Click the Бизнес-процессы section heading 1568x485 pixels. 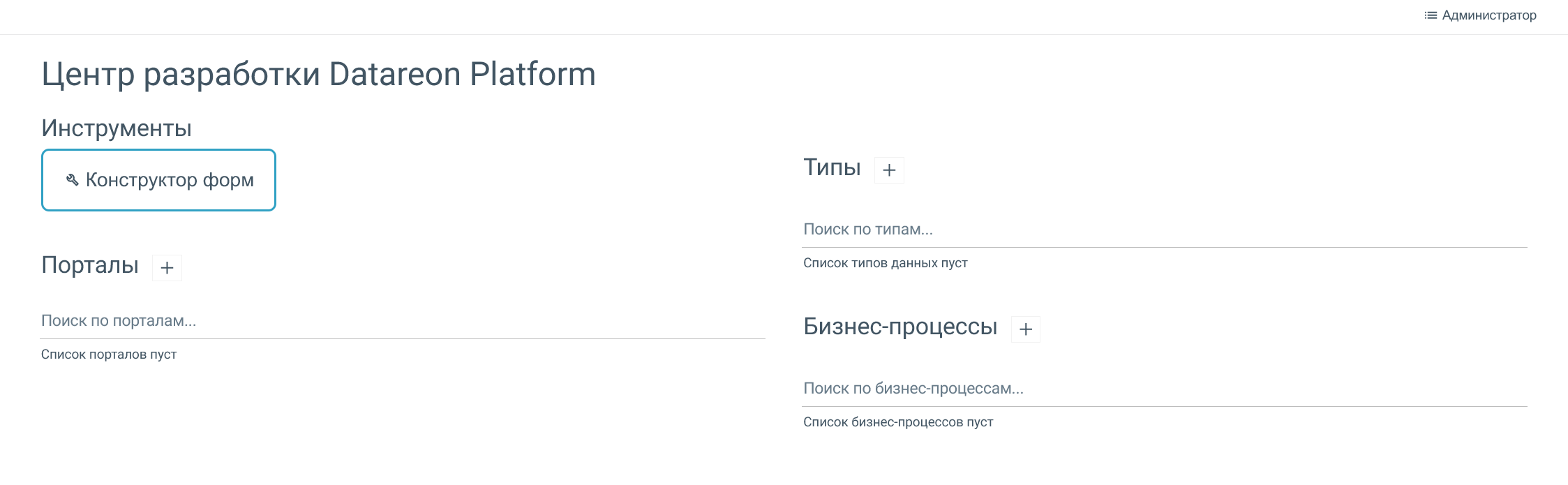pos(900,327)
